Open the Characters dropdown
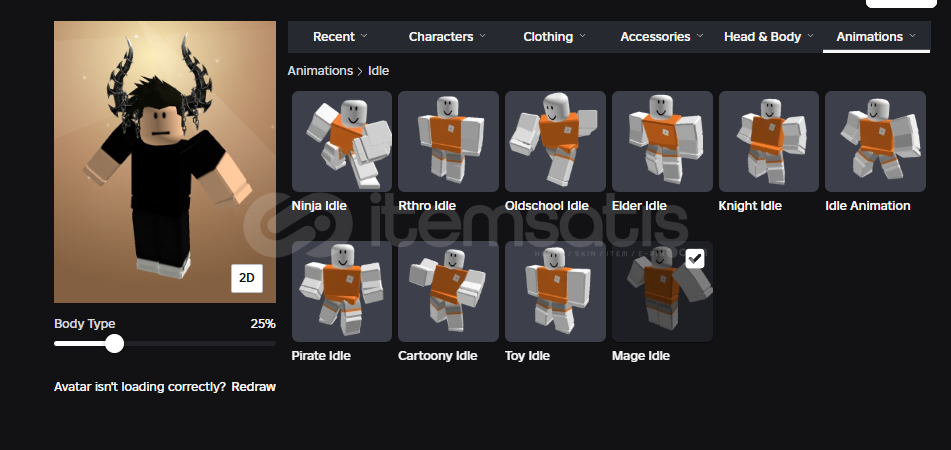The height and width of the screenshot is (450, 951). coord(447,36)
